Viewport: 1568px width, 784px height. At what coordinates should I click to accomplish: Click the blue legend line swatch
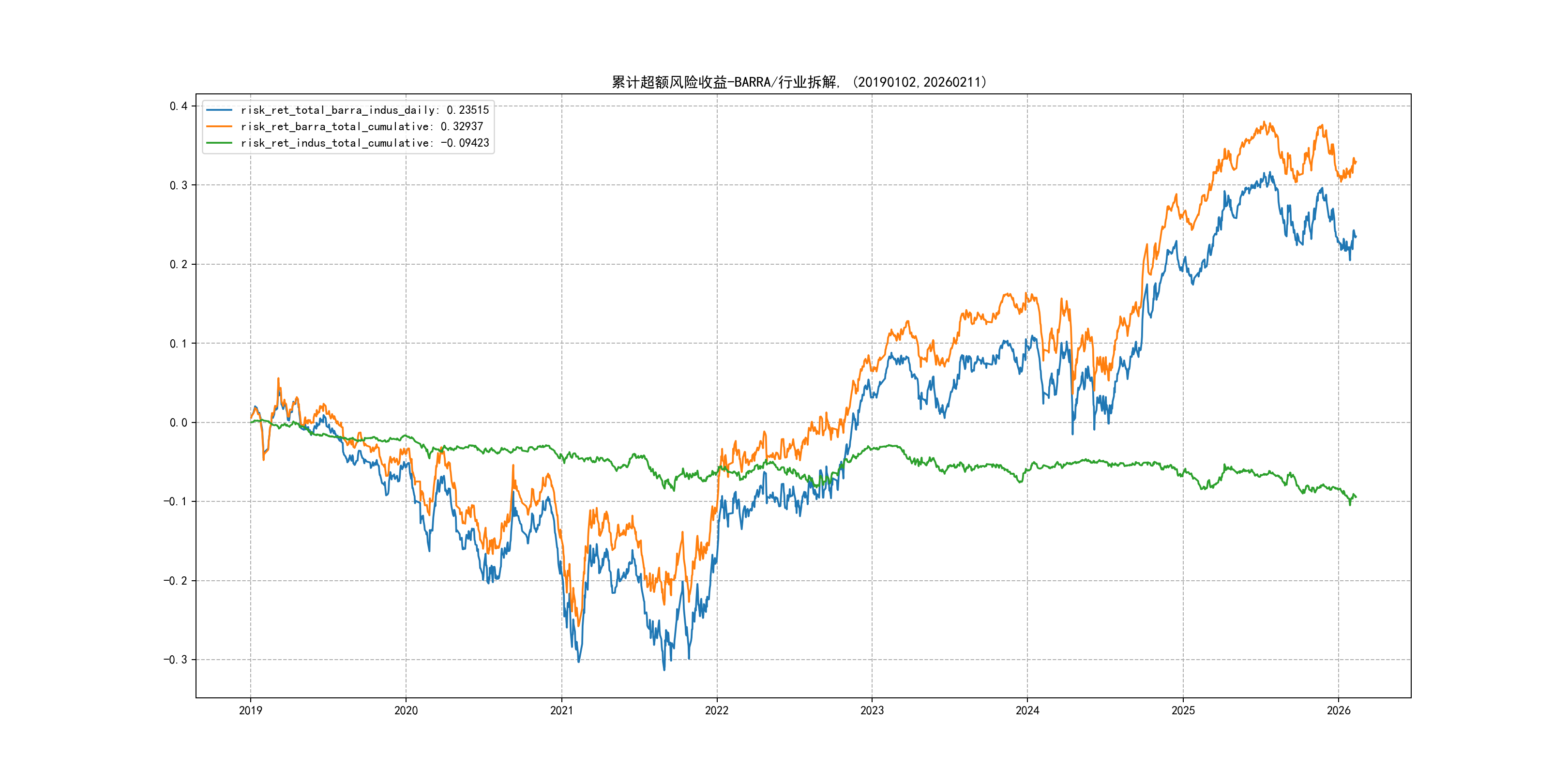coord(219,110)
